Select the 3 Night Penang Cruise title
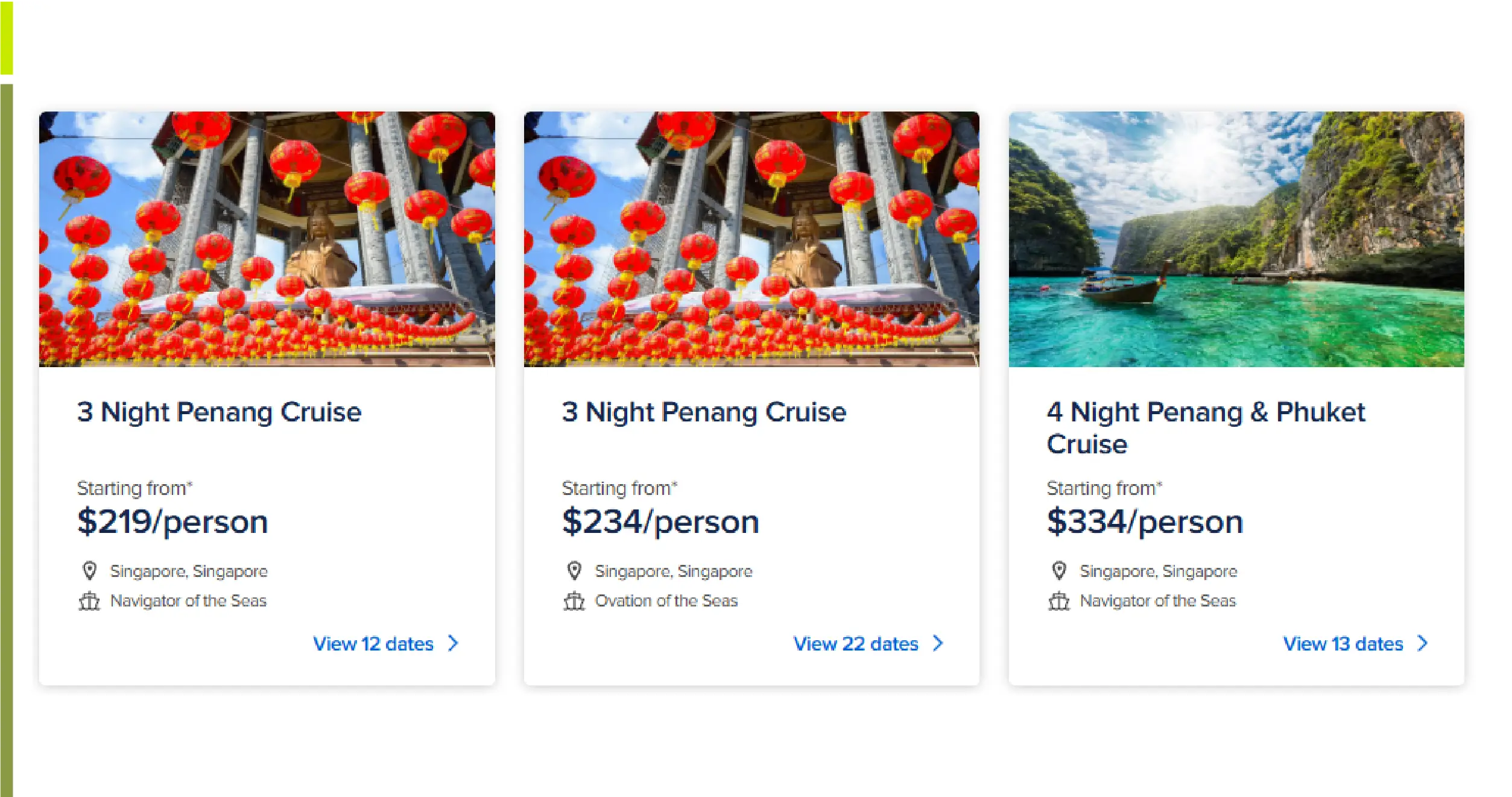1512x797 pixels. 220,412
